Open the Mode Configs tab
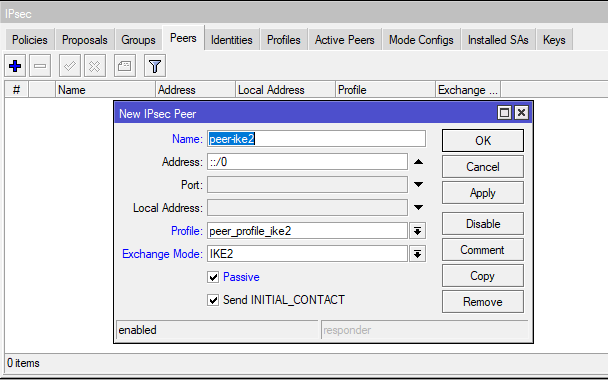Viewport: 608px width, 380px height. click(x=421, y=40)
